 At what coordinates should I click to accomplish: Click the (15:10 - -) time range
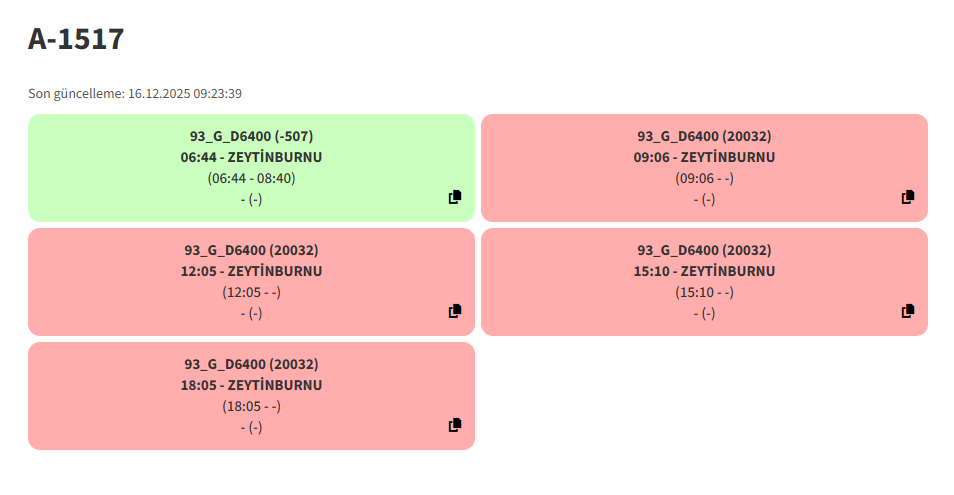pyautogui.click(x=704, y=292)
